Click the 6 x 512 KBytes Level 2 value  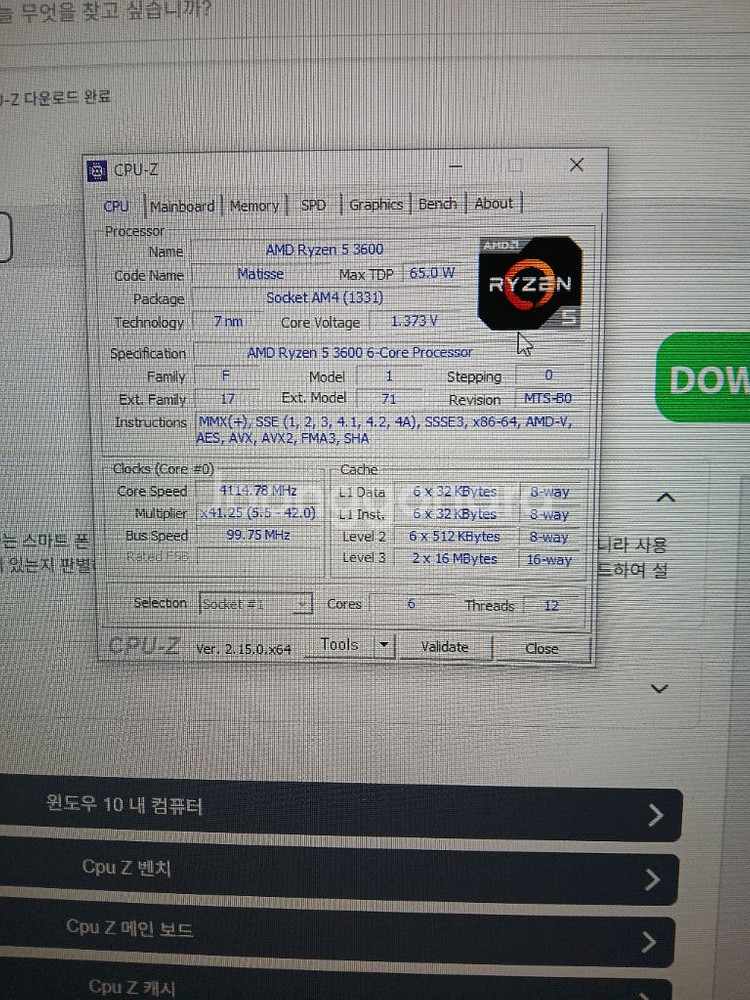coord(454,536)
